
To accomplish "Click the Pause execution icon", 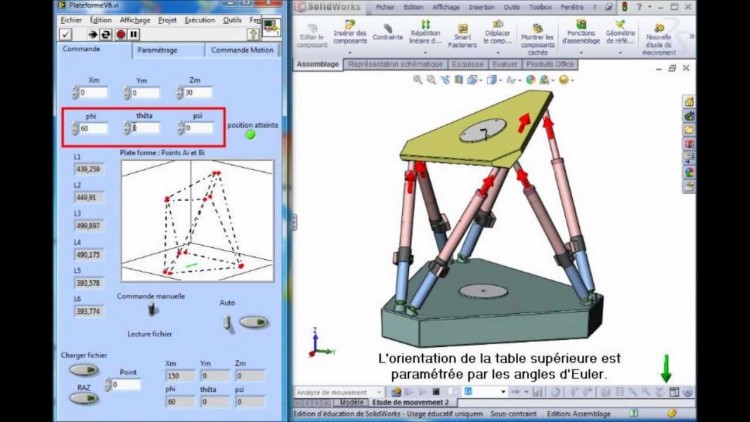I will pyautogui.click(x=134, y=34).
